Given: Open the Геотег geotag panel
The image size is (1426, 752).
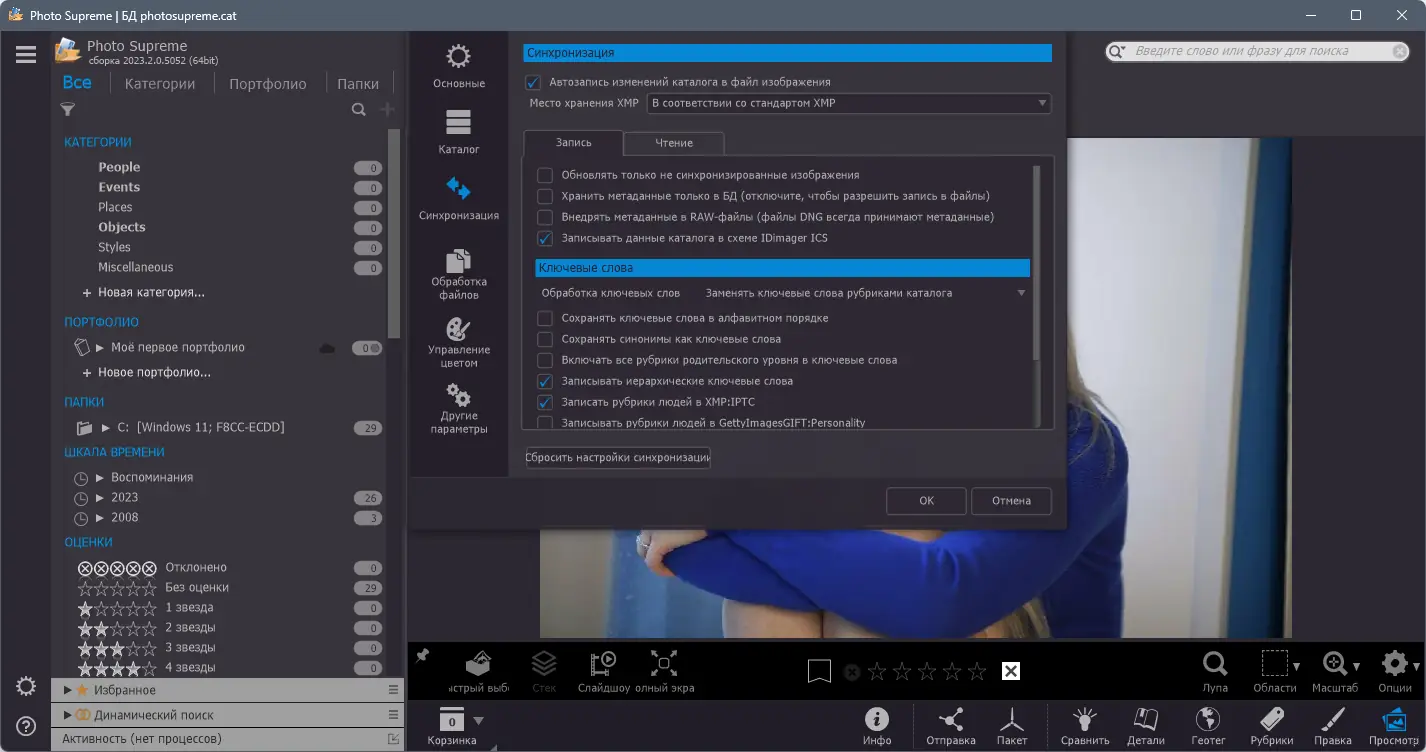Looking at the screenshot, I should pyautogui.click(x=1208, y=727).
